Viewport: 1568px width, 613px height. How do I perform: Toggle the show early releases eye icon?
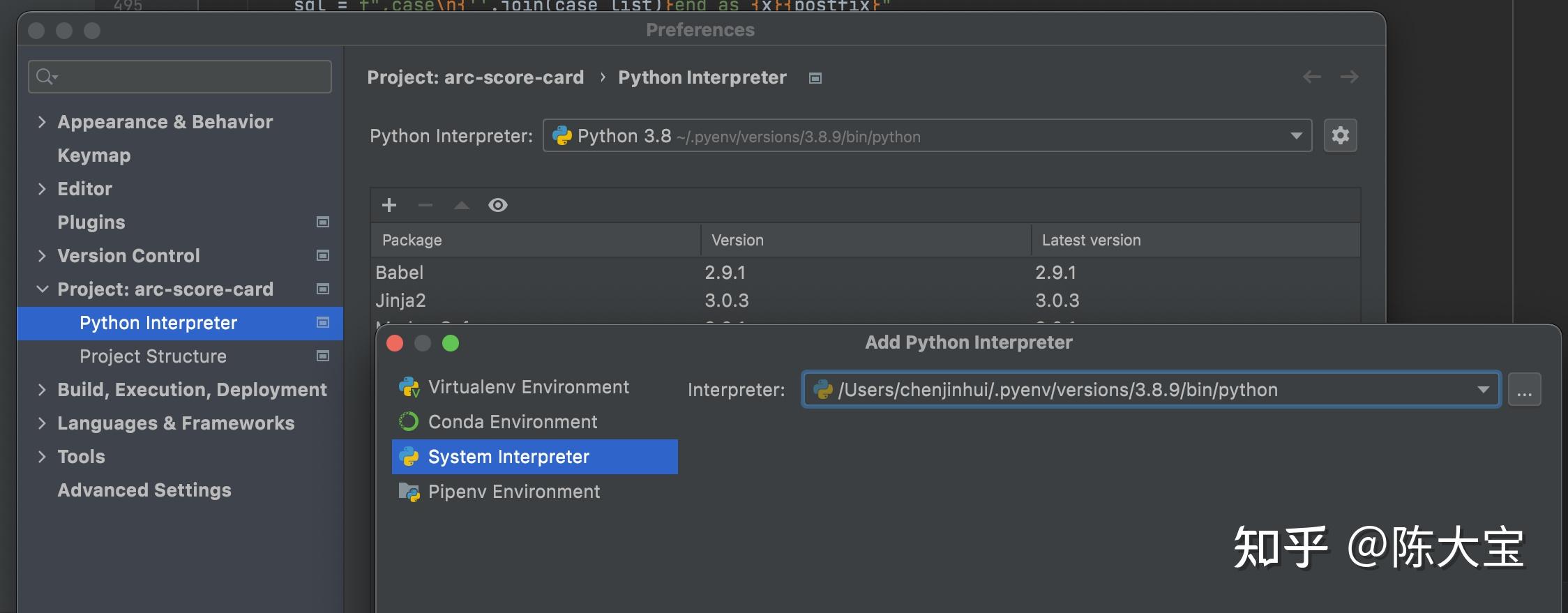coord(497,205)
